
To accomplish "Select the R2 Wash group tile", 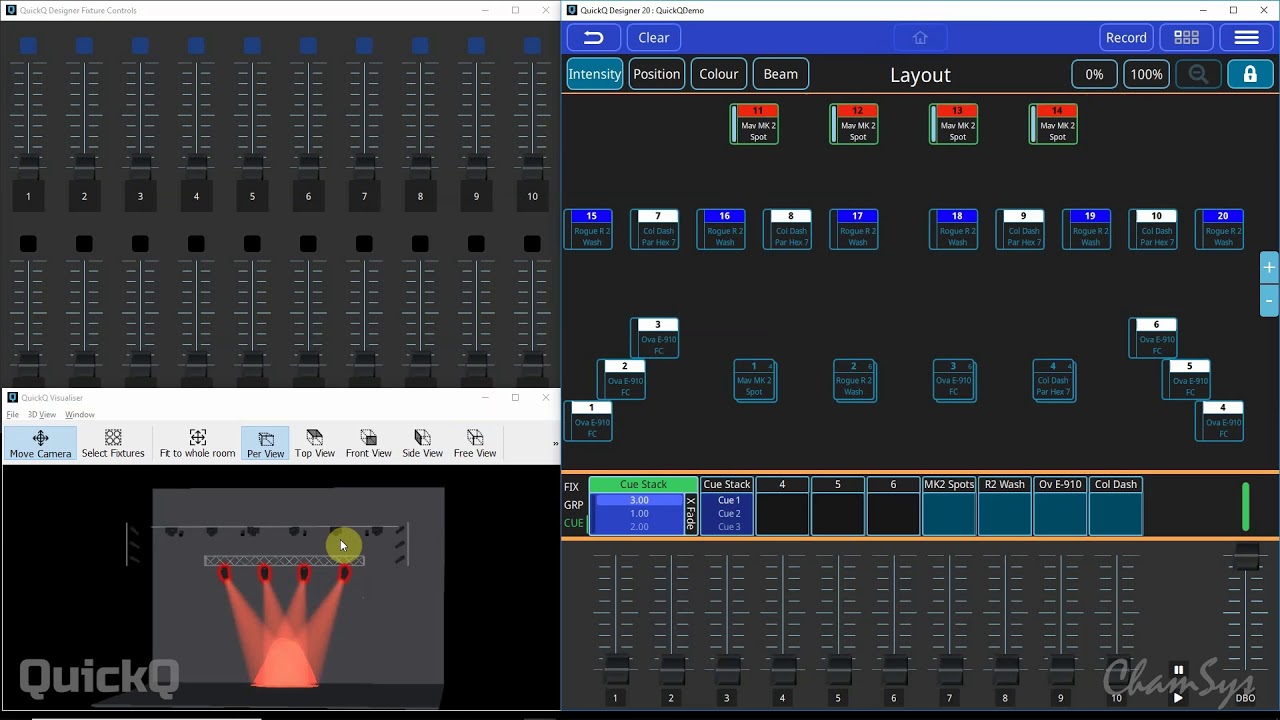I will tap(1005, 506).
